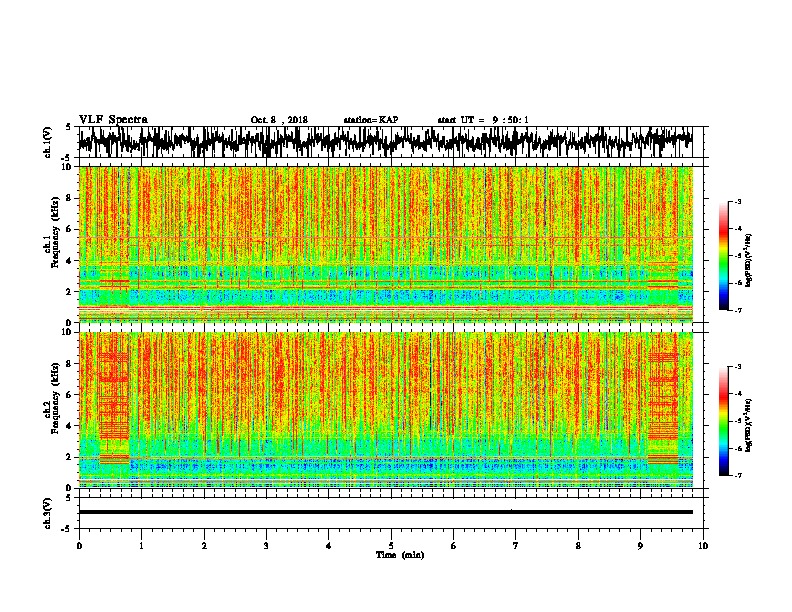Click the ch.1 frequency tick label '8'
The height and width of the screenshot is (612, 792).
tap(70, 198)
